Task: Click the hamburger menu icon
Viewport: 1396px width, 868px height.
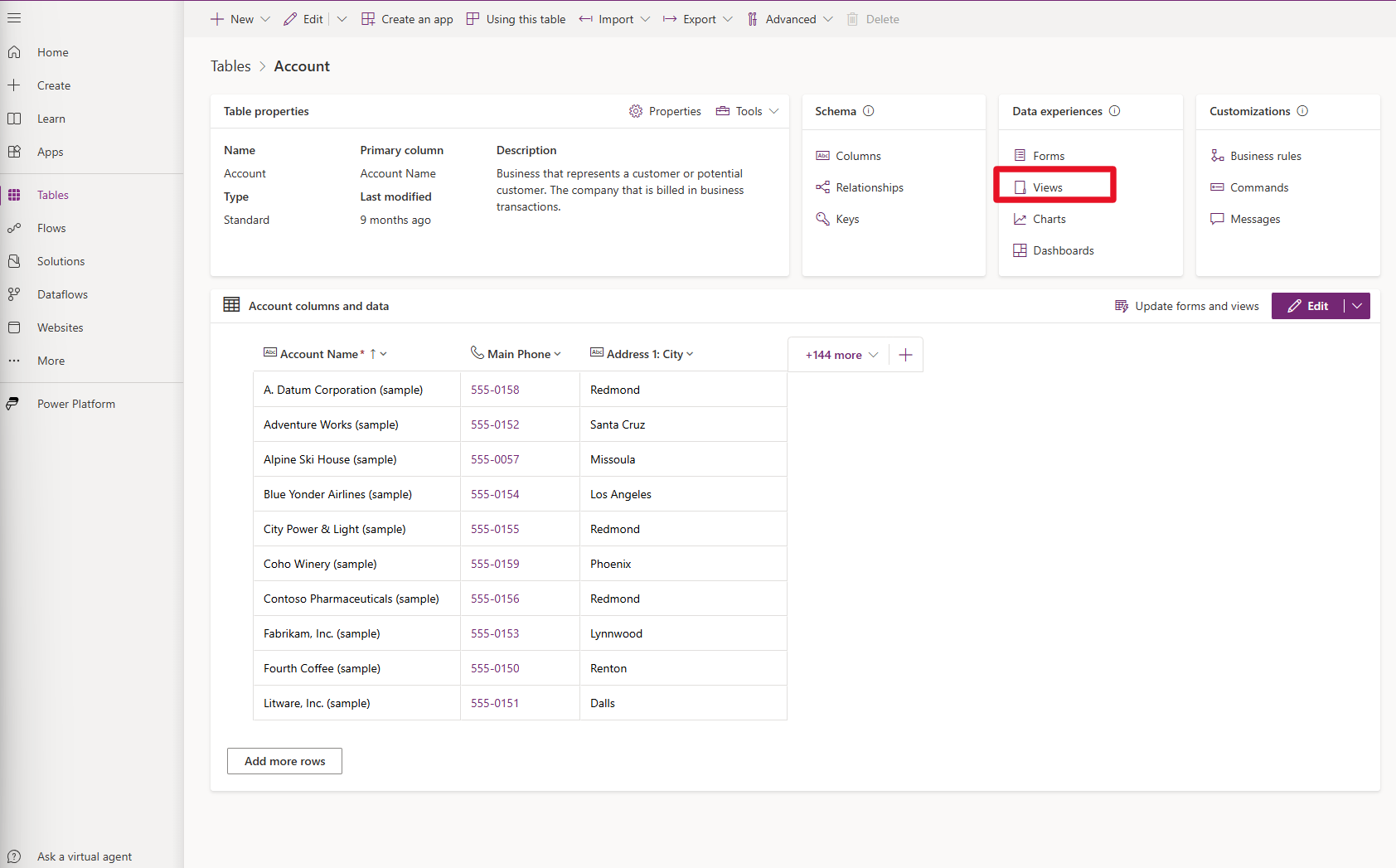Action: coord(14,18)
